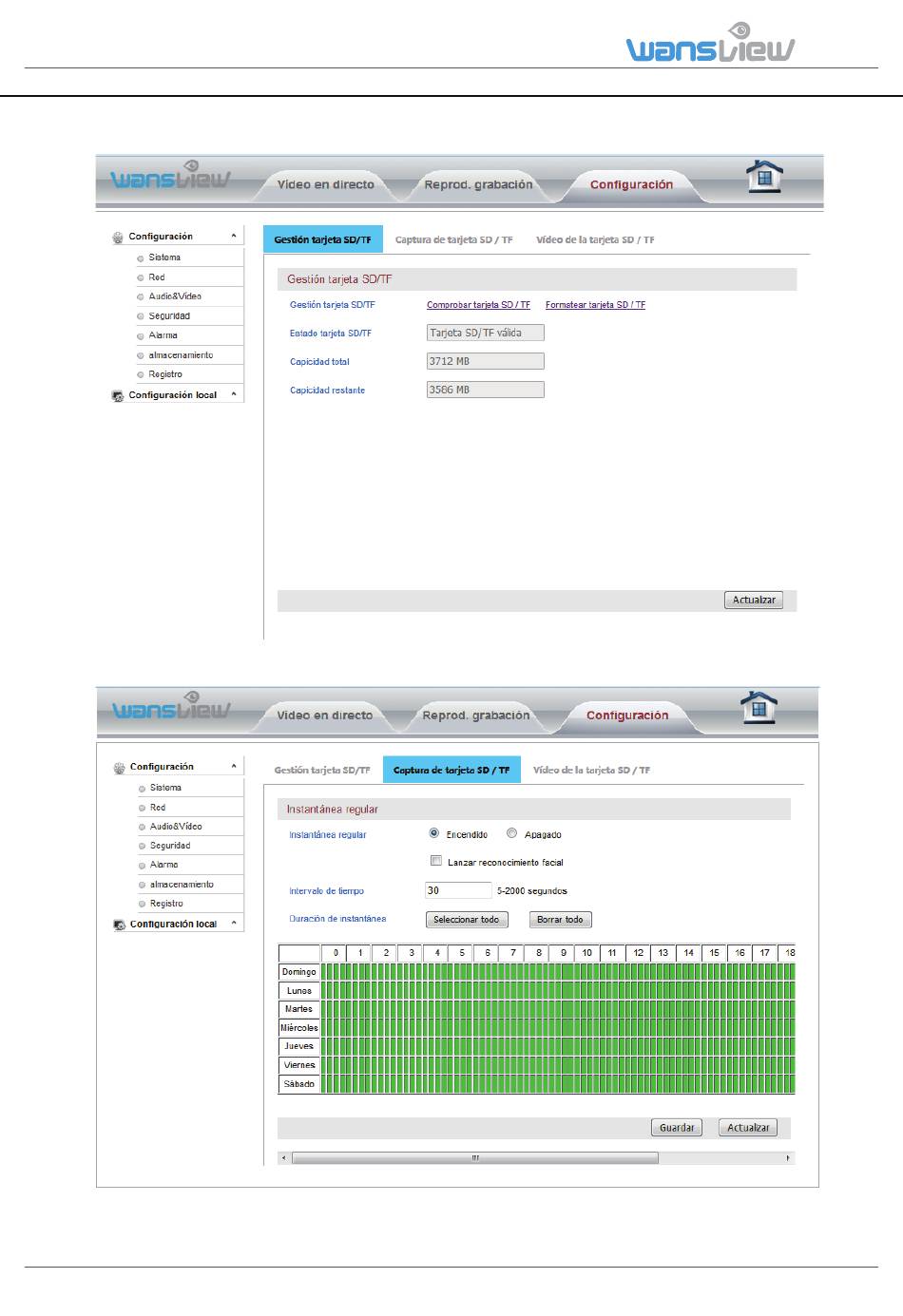This screenshot has height=1316, width=903.
Task: Collapse Configuración section in the upper sidebar
Action: pyautogui.click(x=234, y=237)
